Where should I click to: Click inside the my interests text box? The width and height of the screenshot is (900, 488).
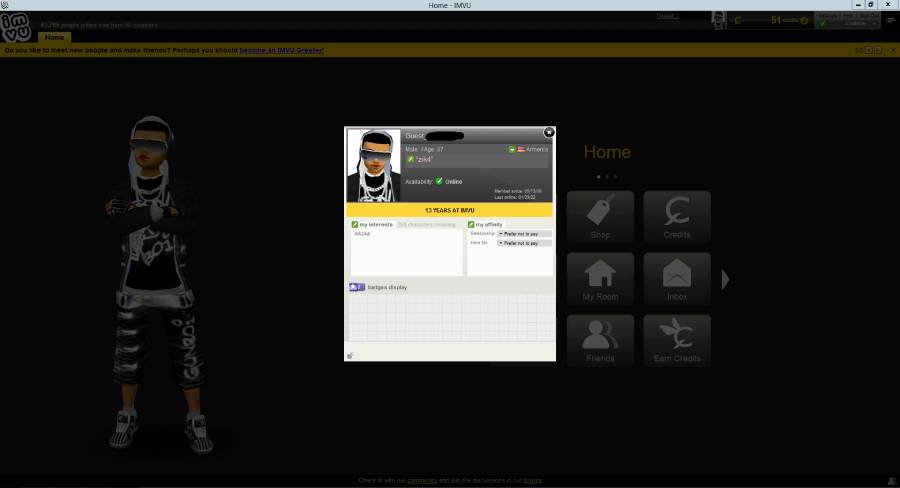tap(406, 252)
